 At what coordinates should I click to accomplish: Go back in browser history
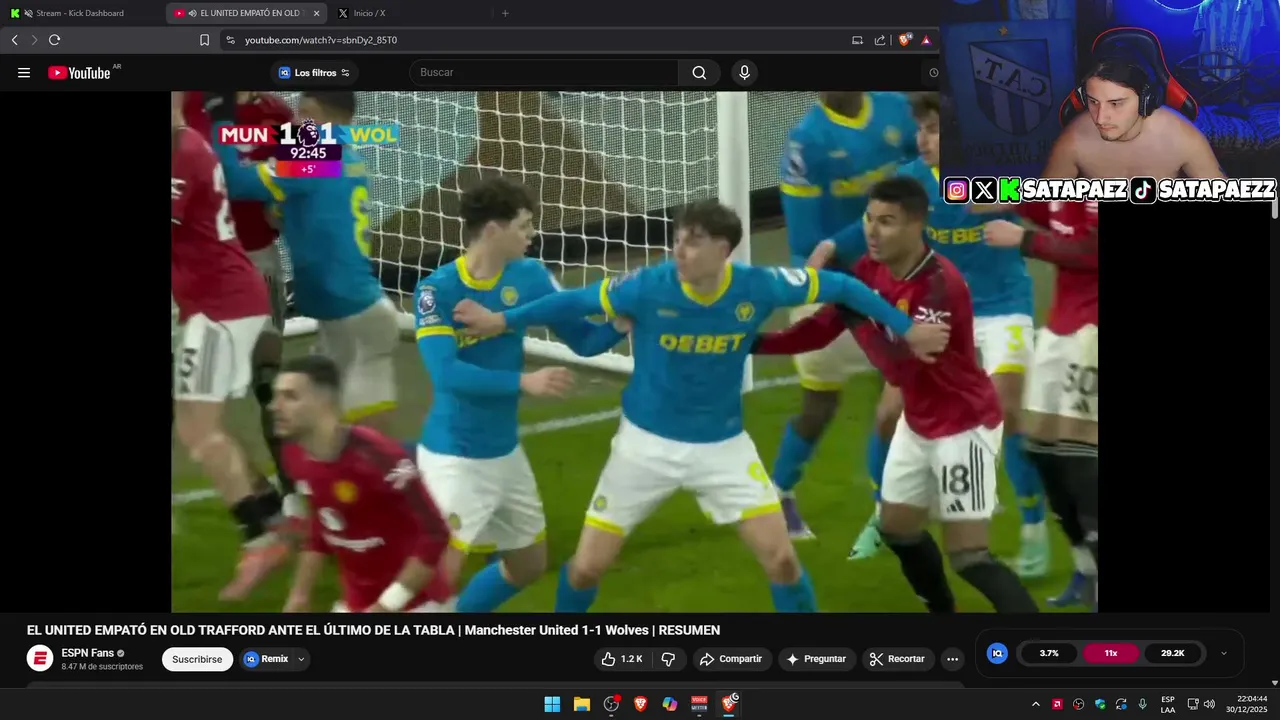[14, 40]
